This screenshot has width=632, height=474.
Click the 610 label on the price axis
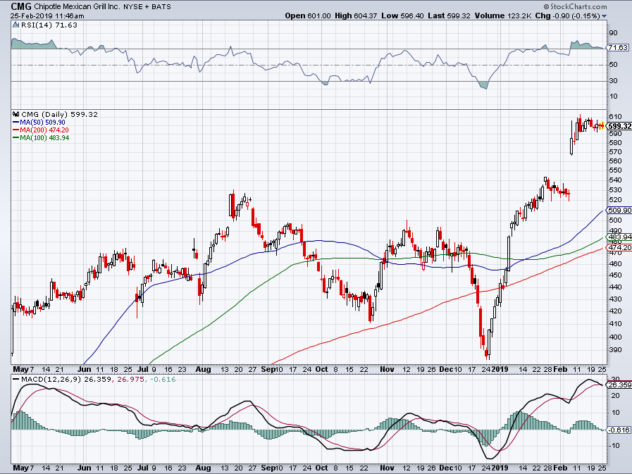click(615, 116)
